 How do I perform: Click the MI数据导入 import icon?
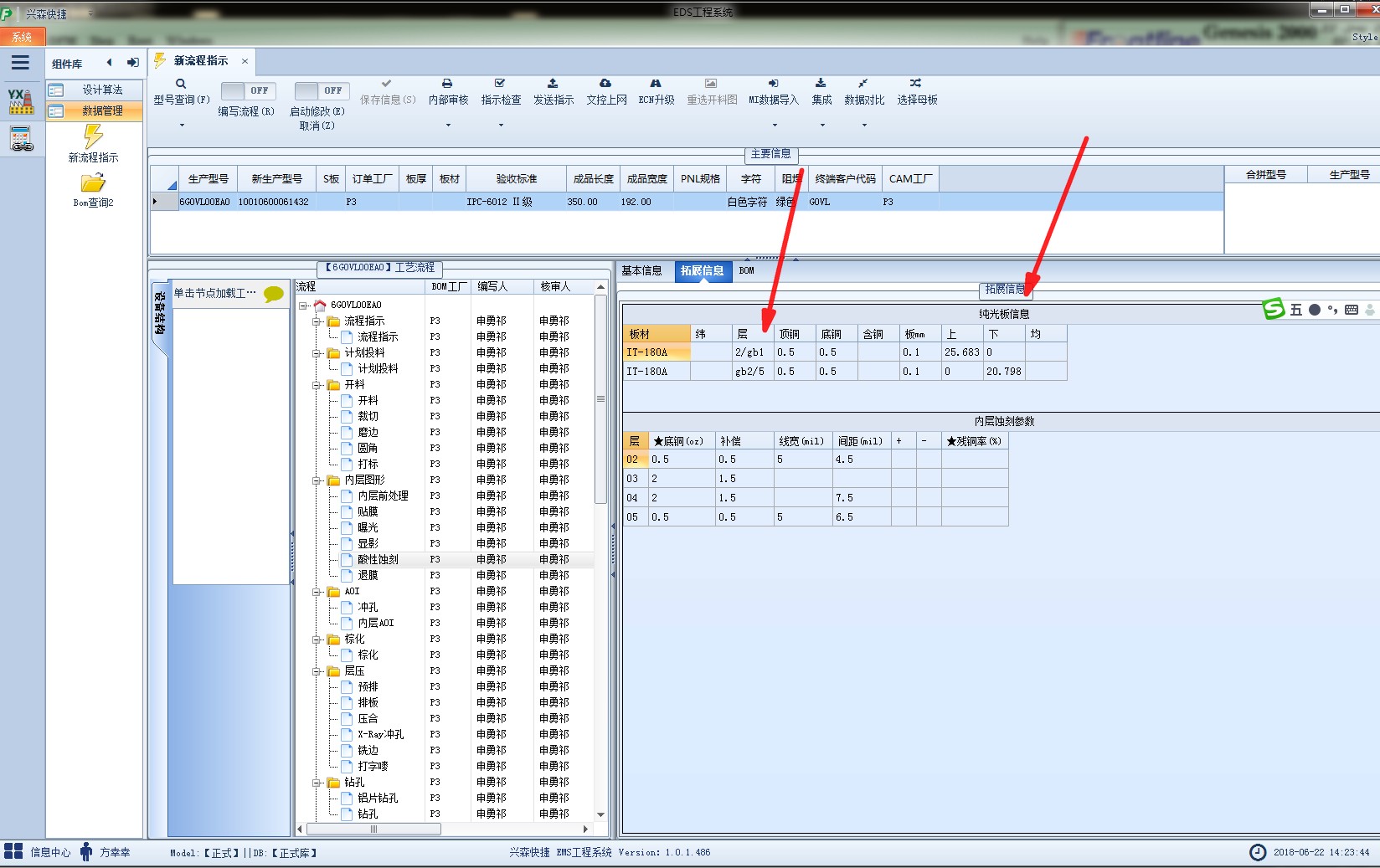click(x=773, y=84)
